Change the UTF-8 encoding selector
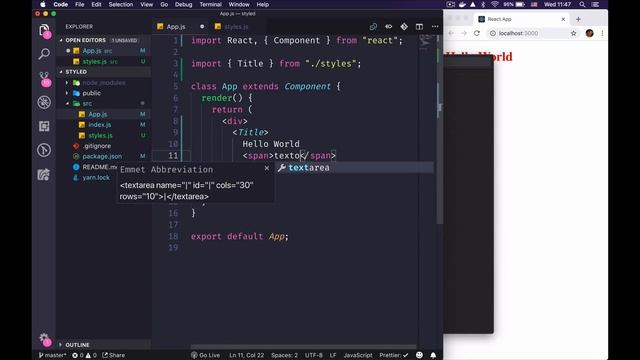 tap(314, 355)
